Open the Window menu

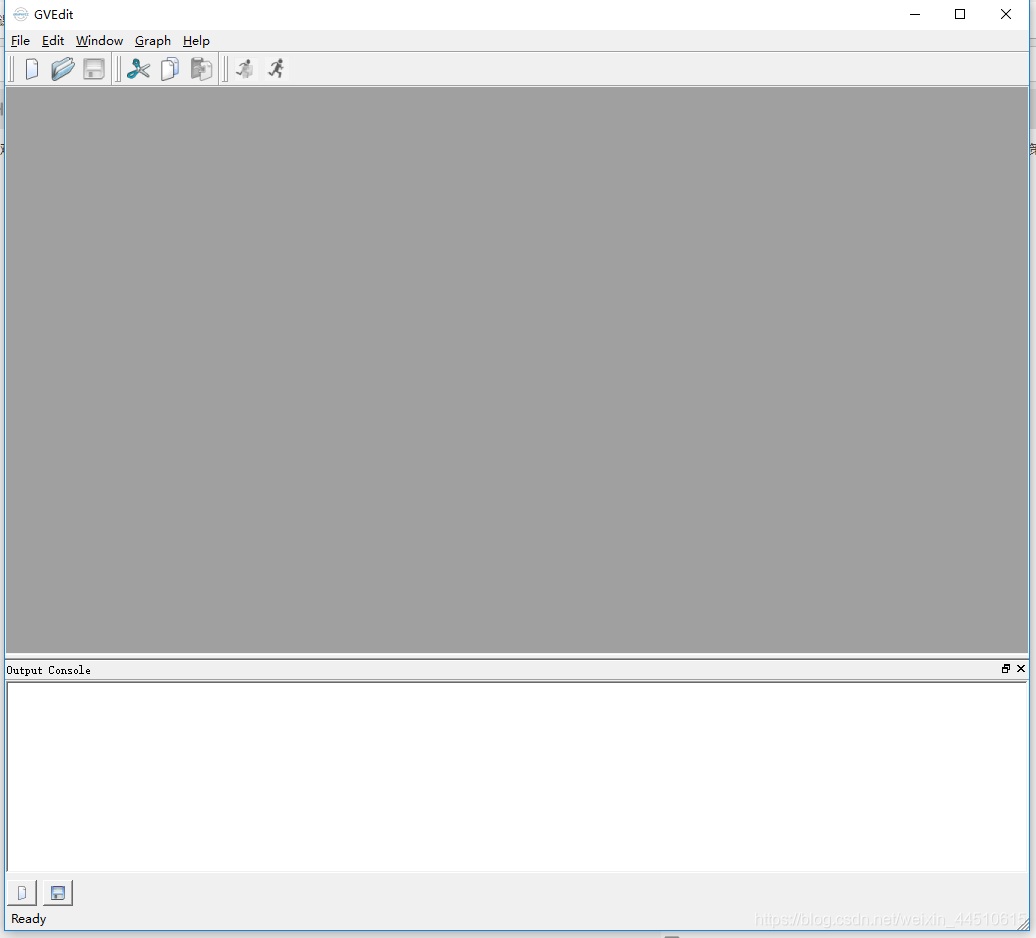tap(99, 40)
